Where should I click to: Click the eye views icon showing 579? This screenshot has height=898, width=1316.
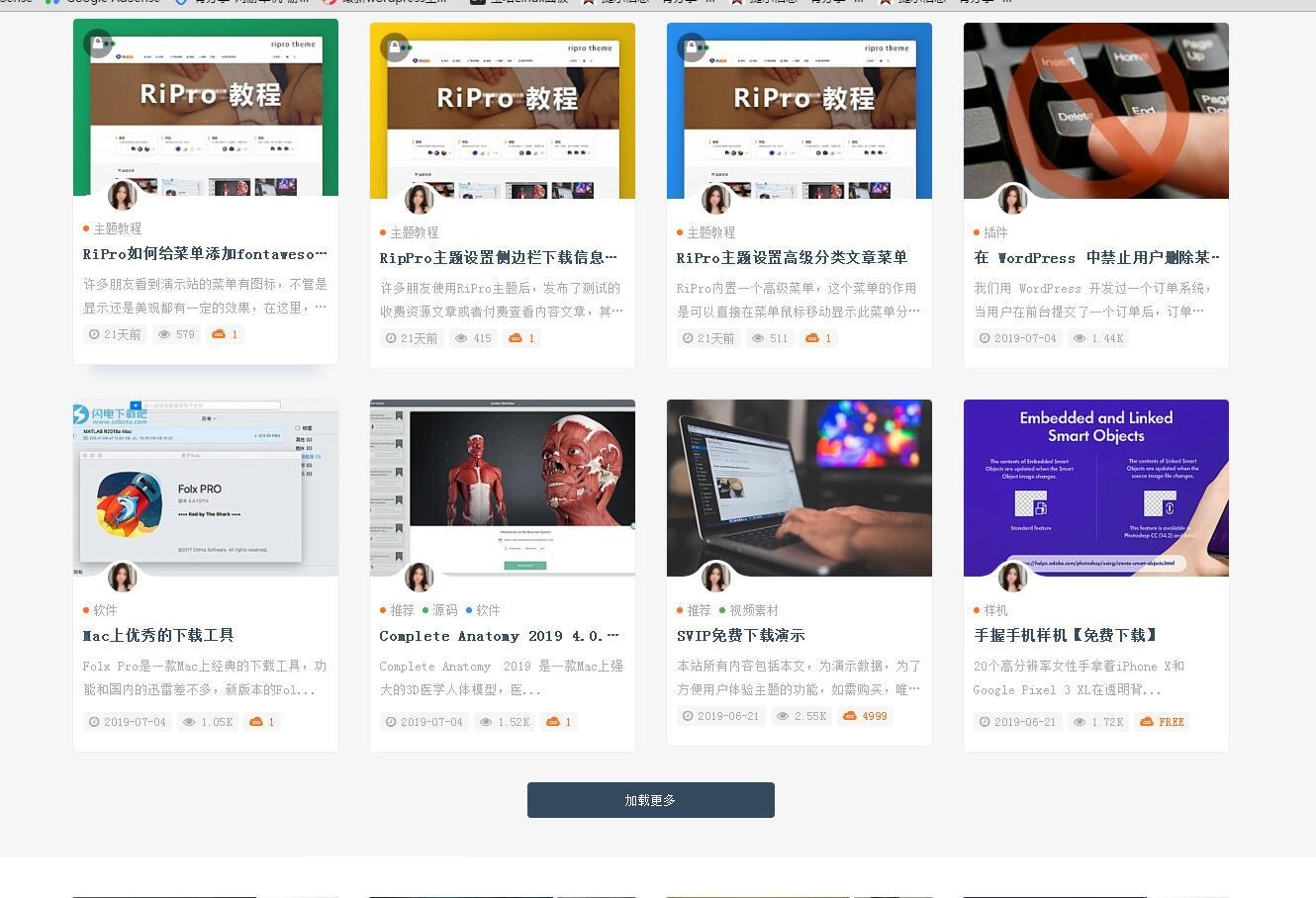(x=164, y=334)
